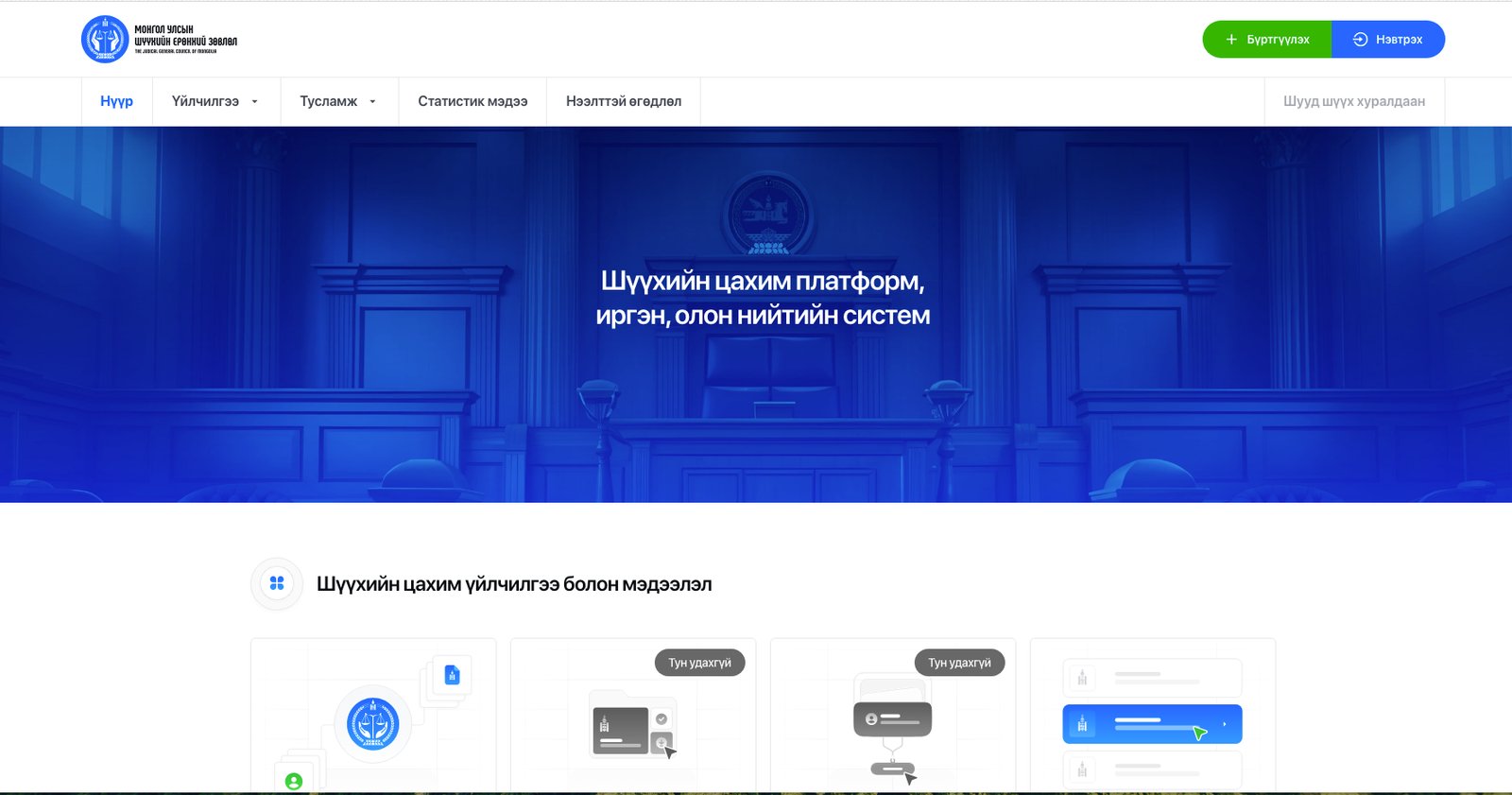Open the Нээлттэй өгөгдөл page

point(624,101)
